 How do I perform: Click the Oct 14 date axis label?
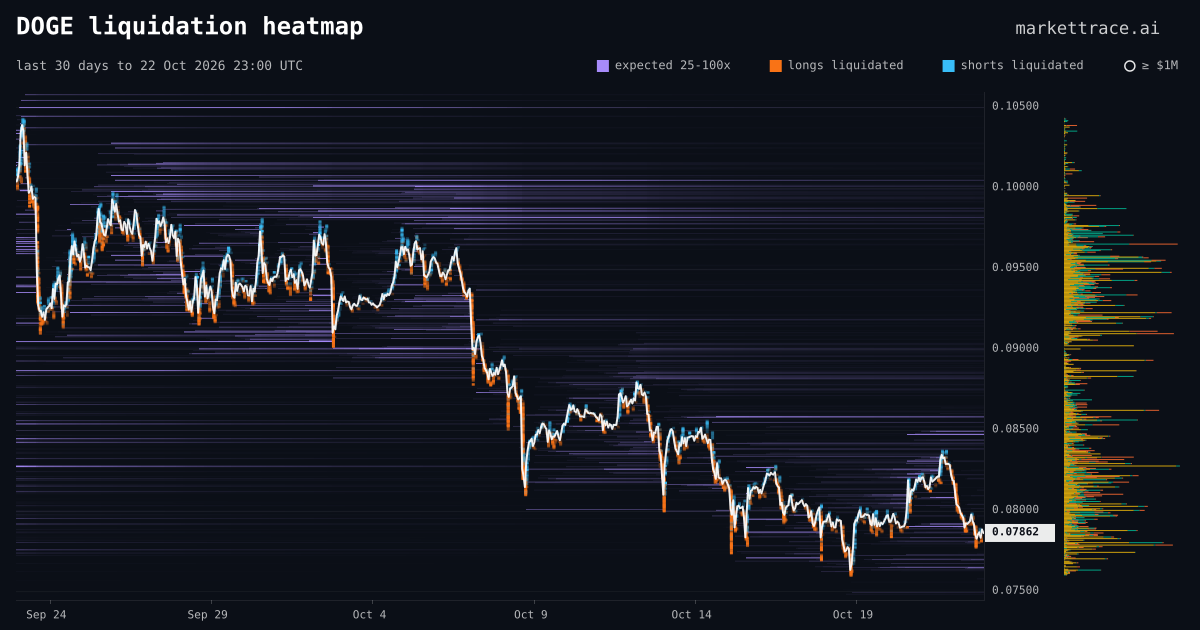(x=691, y=614)
